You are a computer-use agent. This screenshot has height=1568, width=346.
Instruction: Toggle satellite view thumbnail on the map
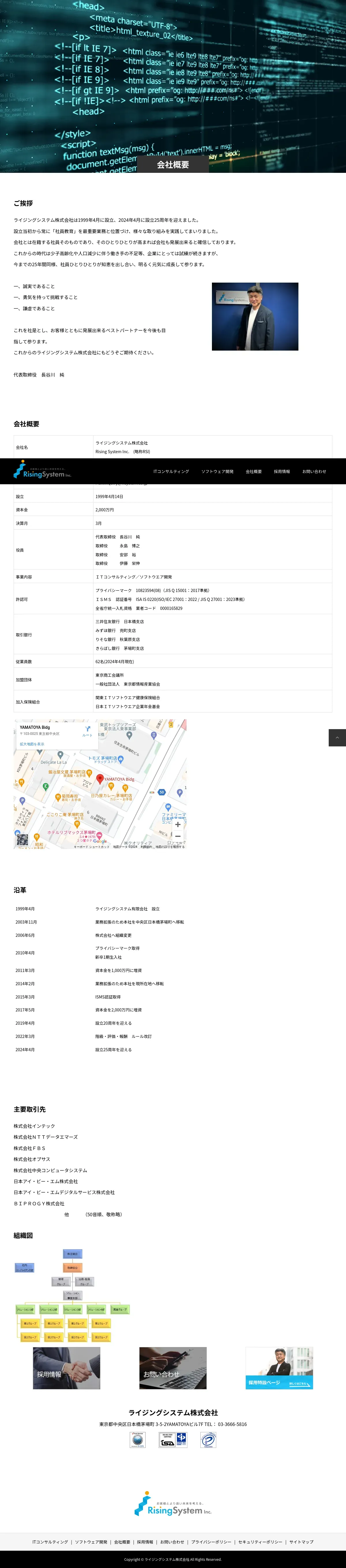(x=22, y=839)
